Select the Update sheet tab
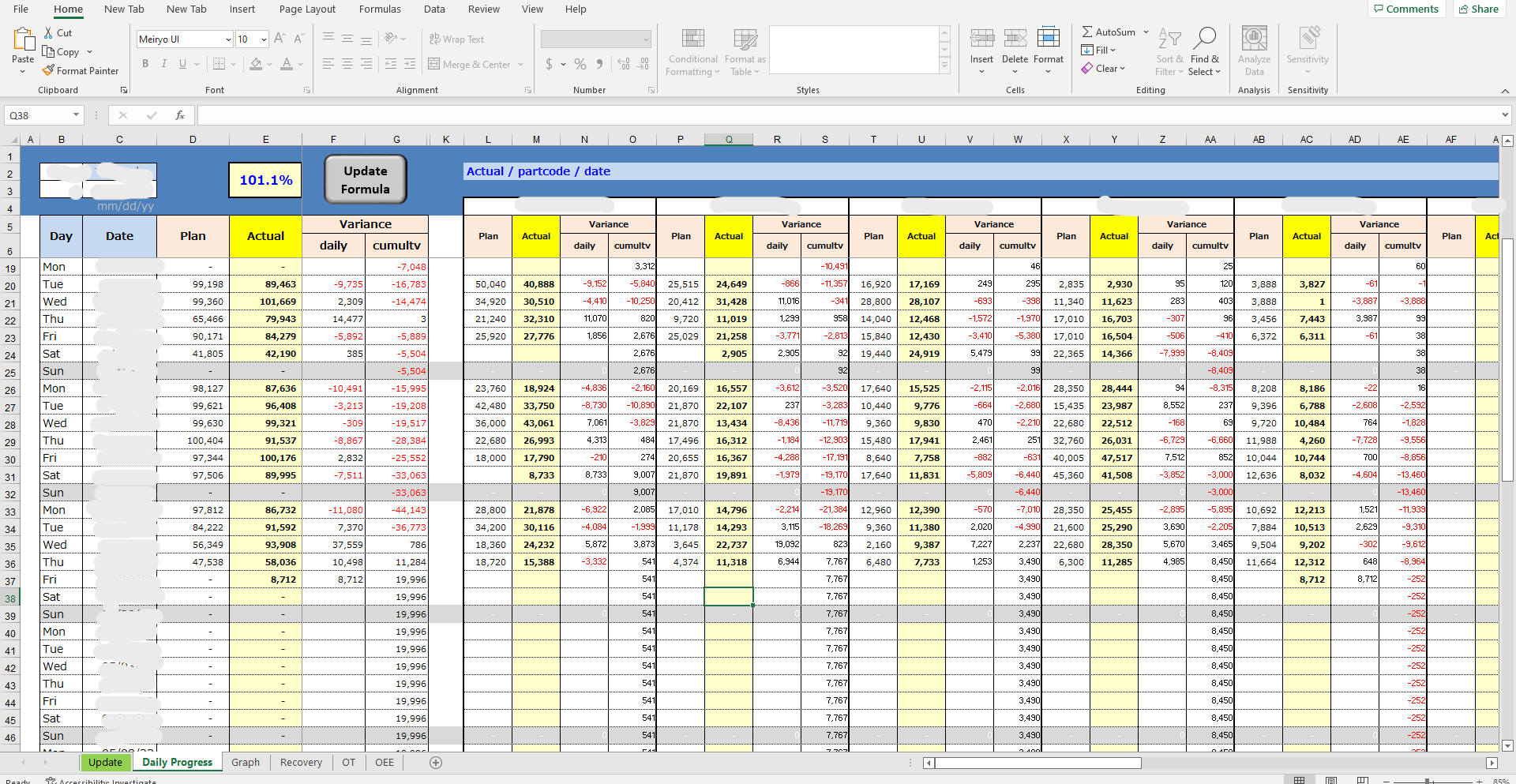This screenshot has height=784, width=1516. (105, 763)
